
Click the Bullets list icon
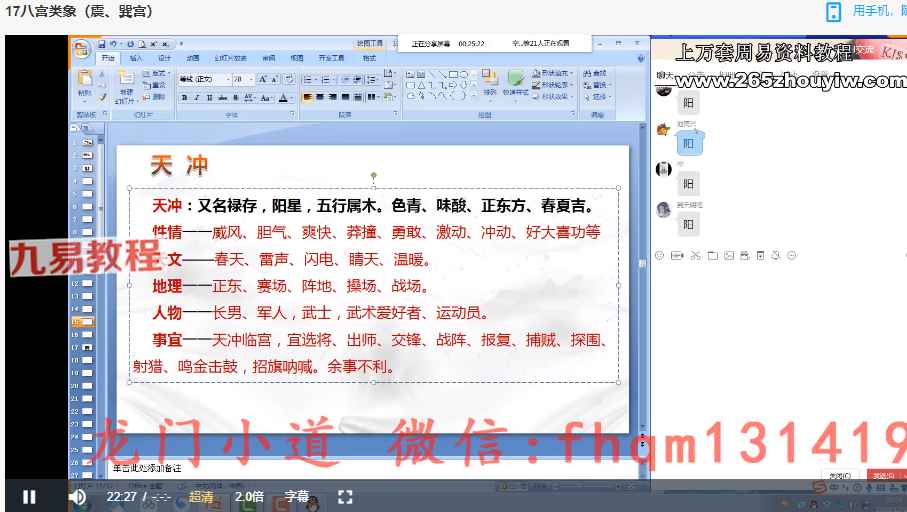pos(309,79)
